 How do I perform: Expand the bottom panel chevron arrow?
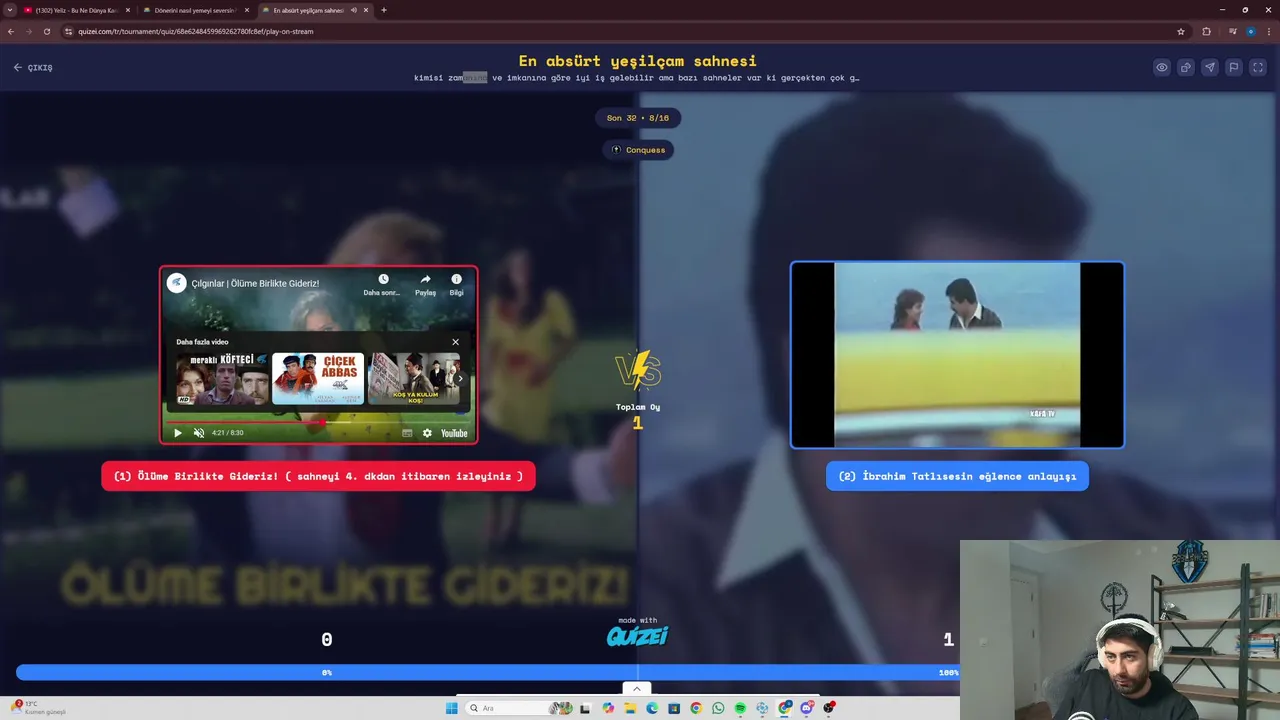coord(637,689)
